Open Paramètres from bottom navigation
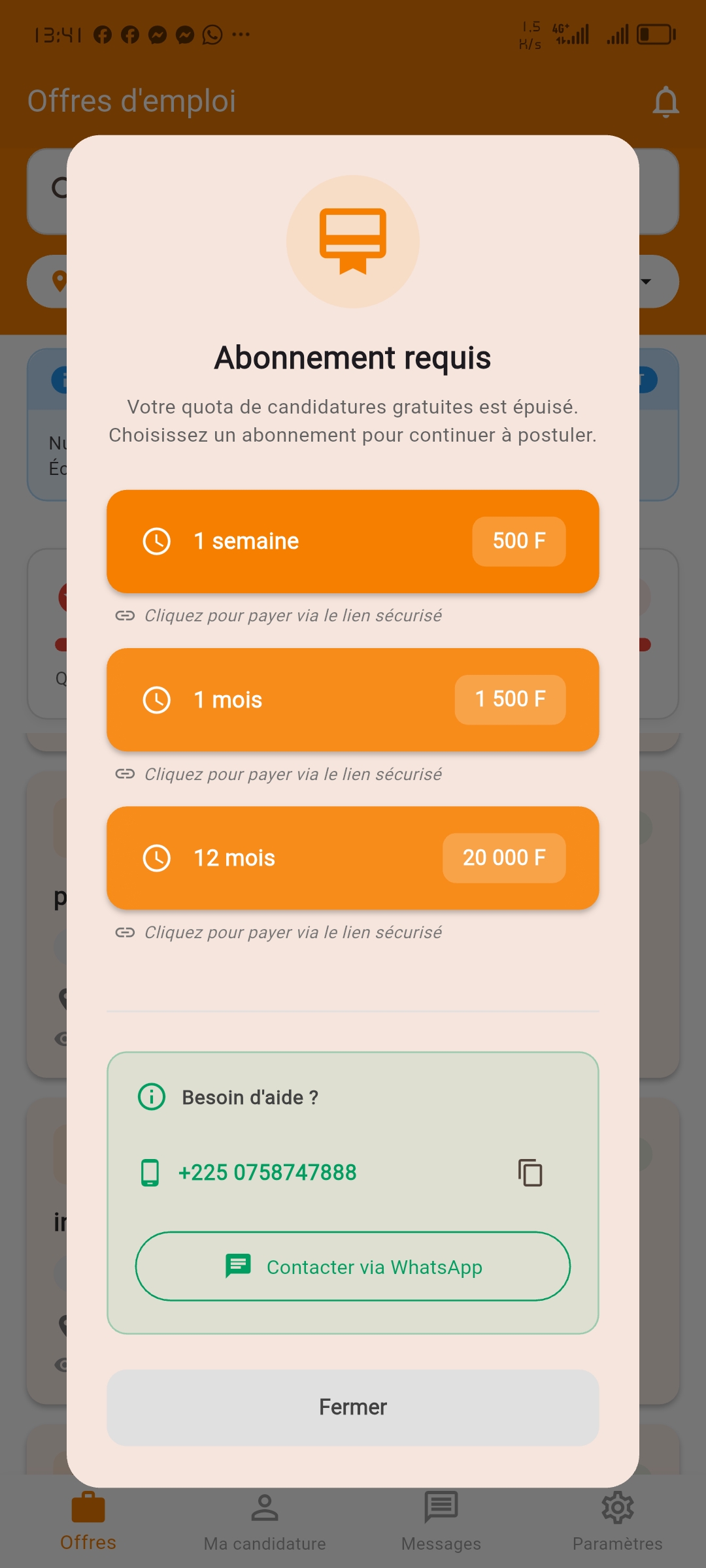This screenshot has height=1568, width=706. point(618,1522)
